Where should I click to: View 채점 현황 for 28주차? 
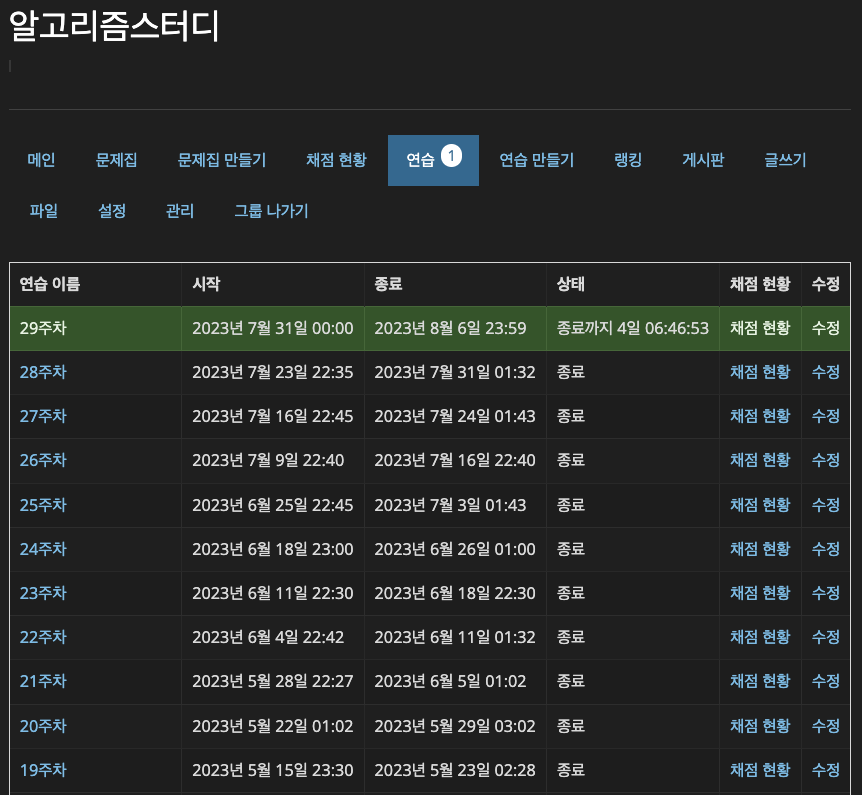click(x=760, y=372)
